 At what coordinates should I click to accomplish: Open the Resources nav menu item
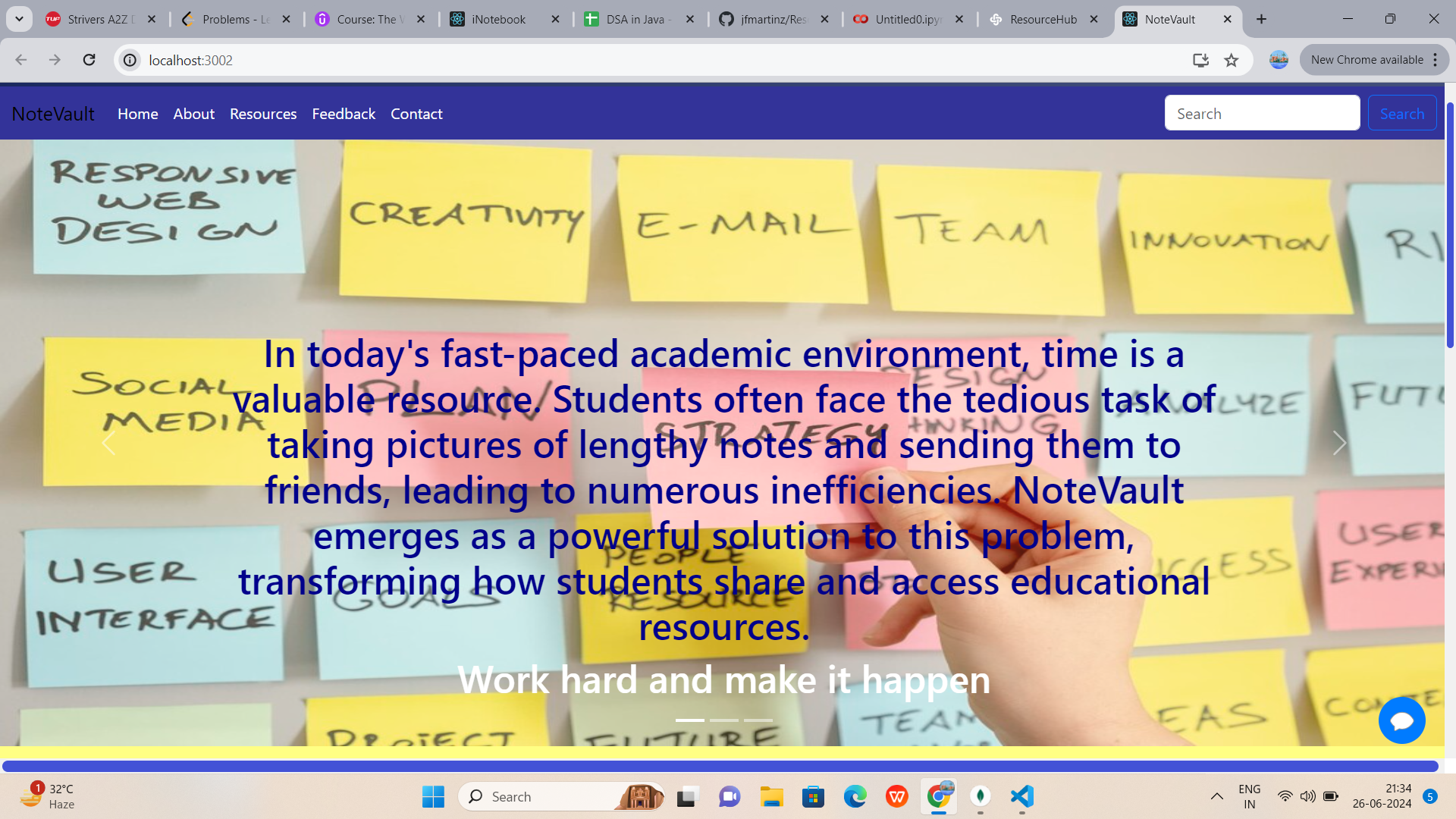tap(263, 114)
